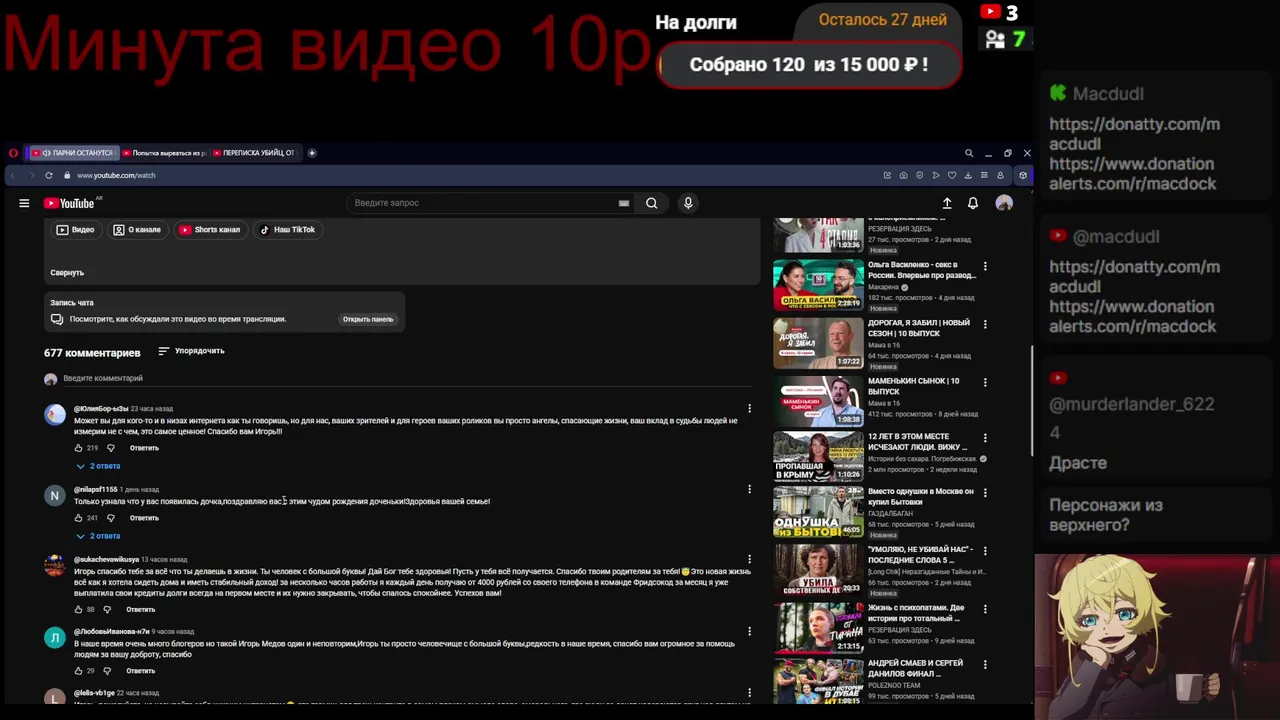Go to the YouTube home logo

tap(70, 203)
